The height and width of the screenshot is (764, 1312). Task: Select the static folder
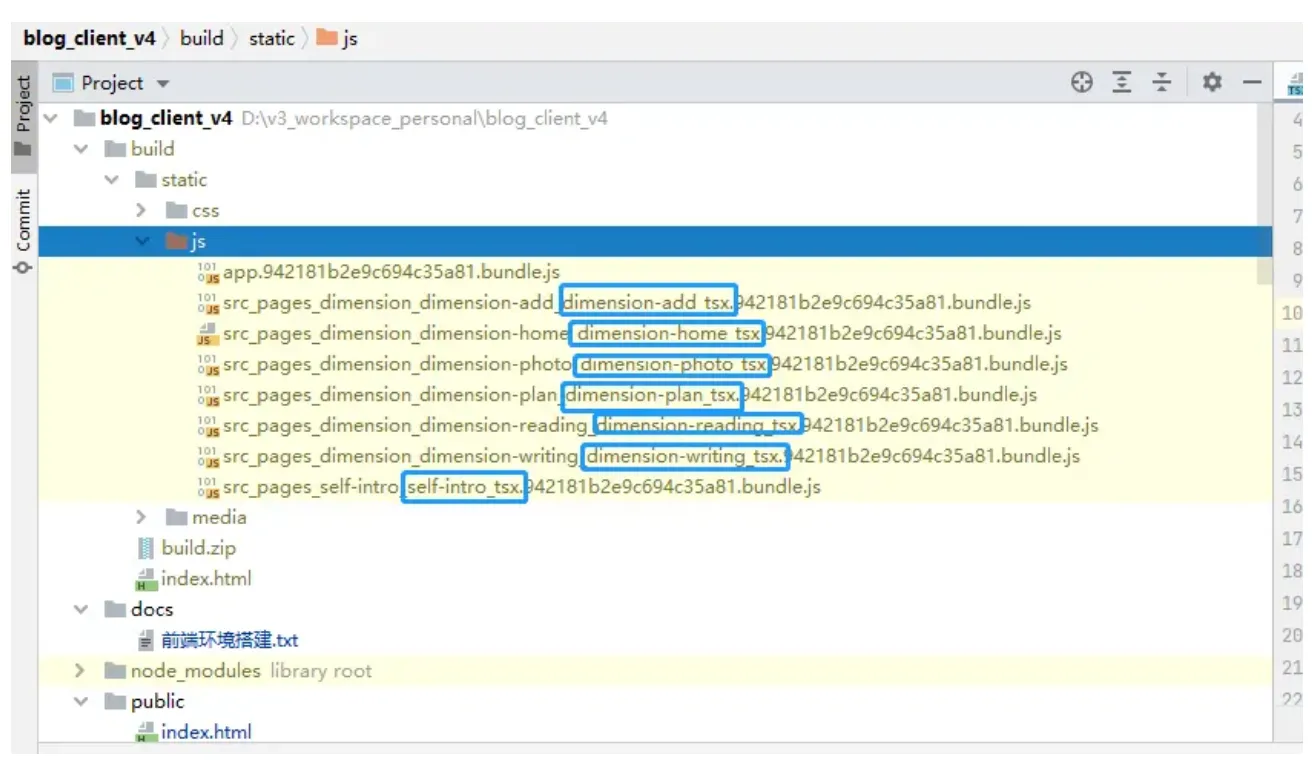click(184, 180)
